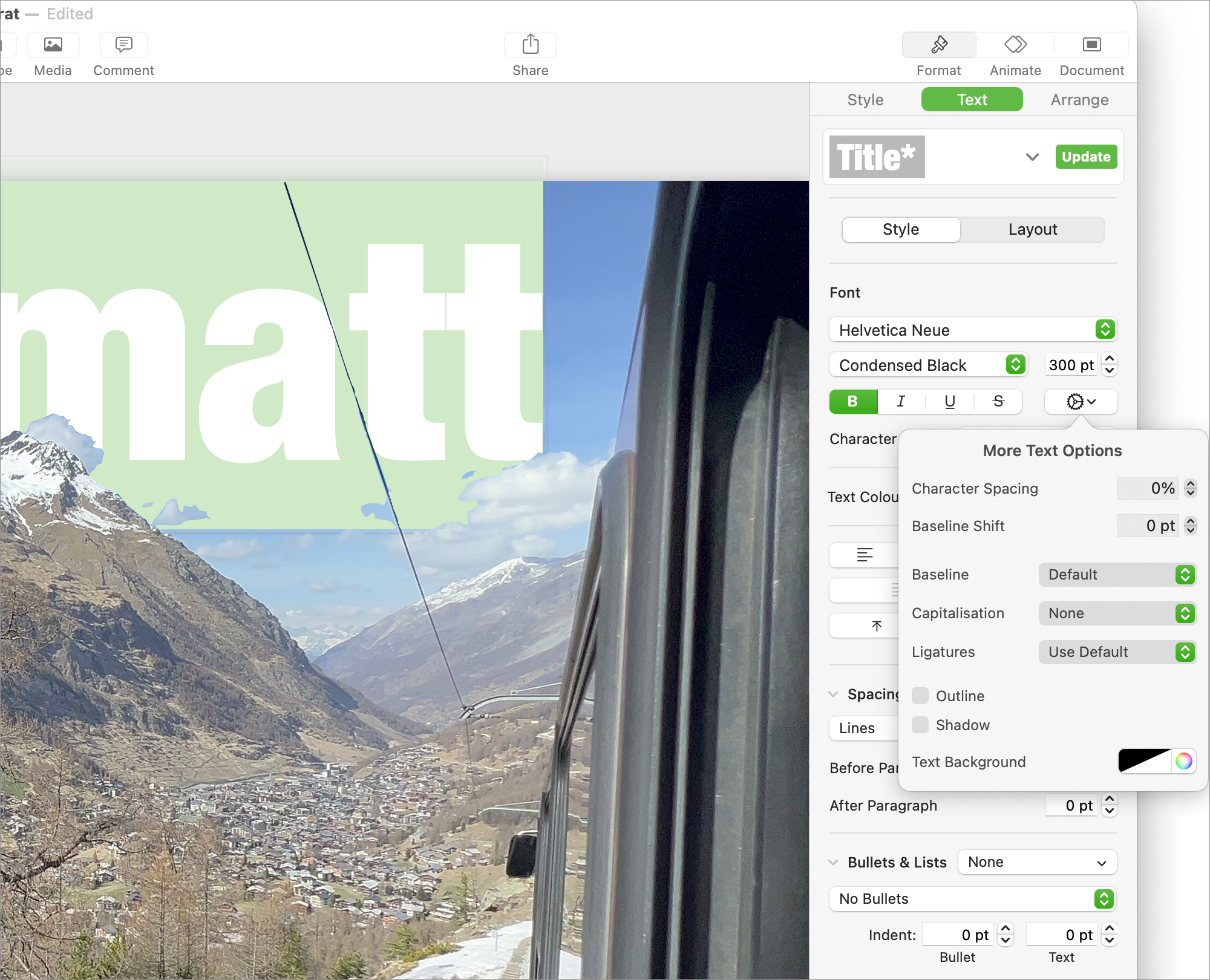1210x980 pixels.
Task: Collapse the Spacing section
Action: [834, 694]
